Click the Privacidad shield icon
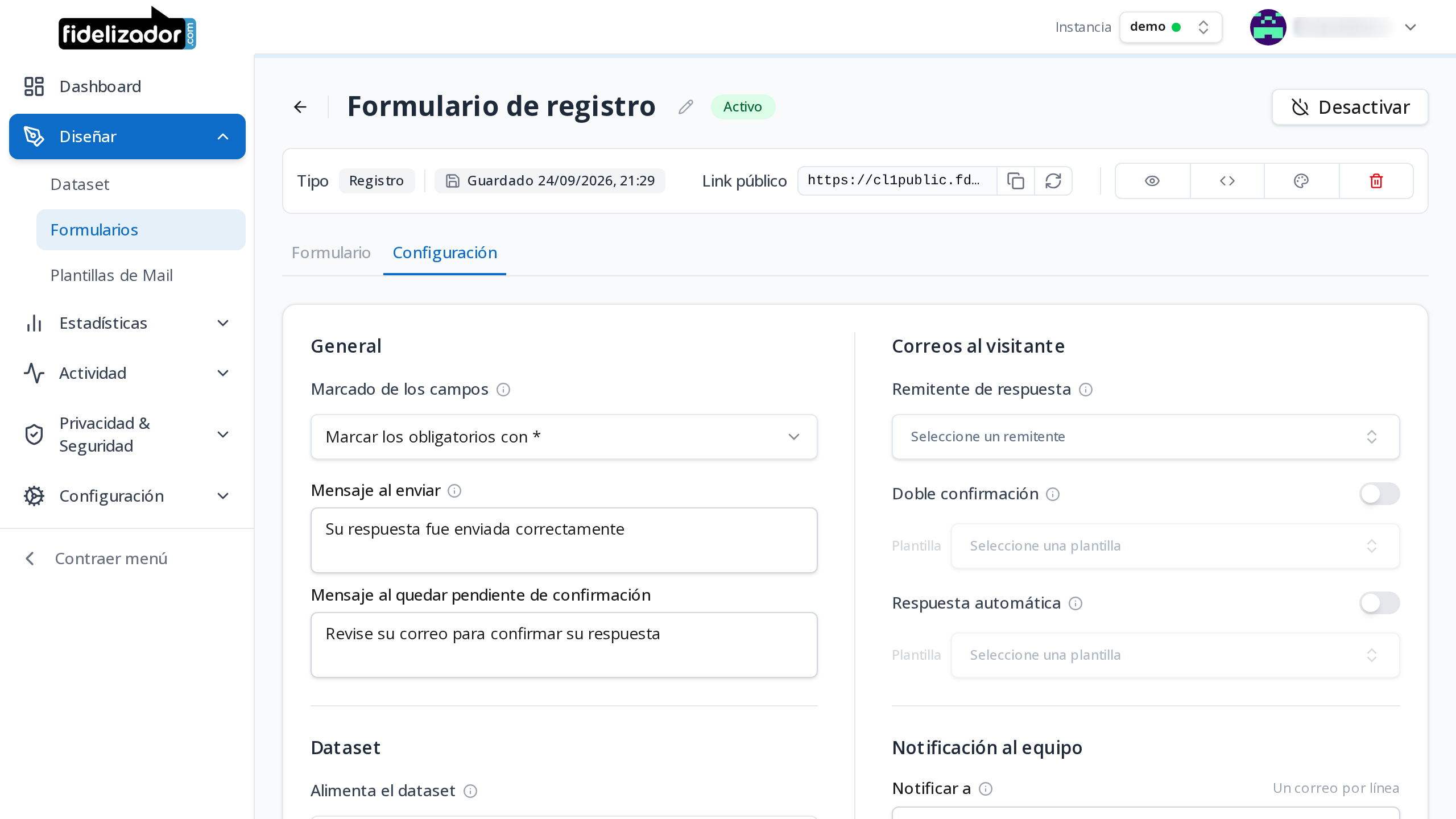This screenshot has width=1456, height=819. tap(34, 435)
